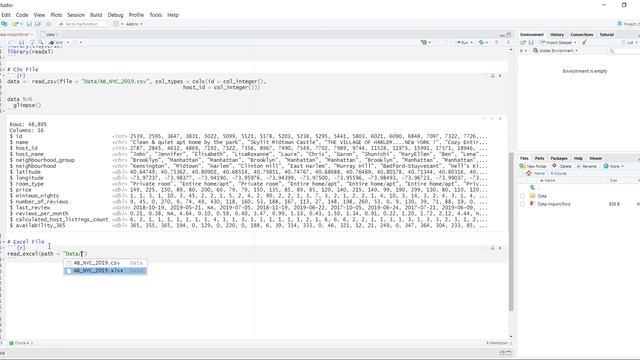Image resolution: width=640 pixels, height=360 pixels.
Task: Open the Chunk 4 navigator in status bar
Action: (22, 343)
